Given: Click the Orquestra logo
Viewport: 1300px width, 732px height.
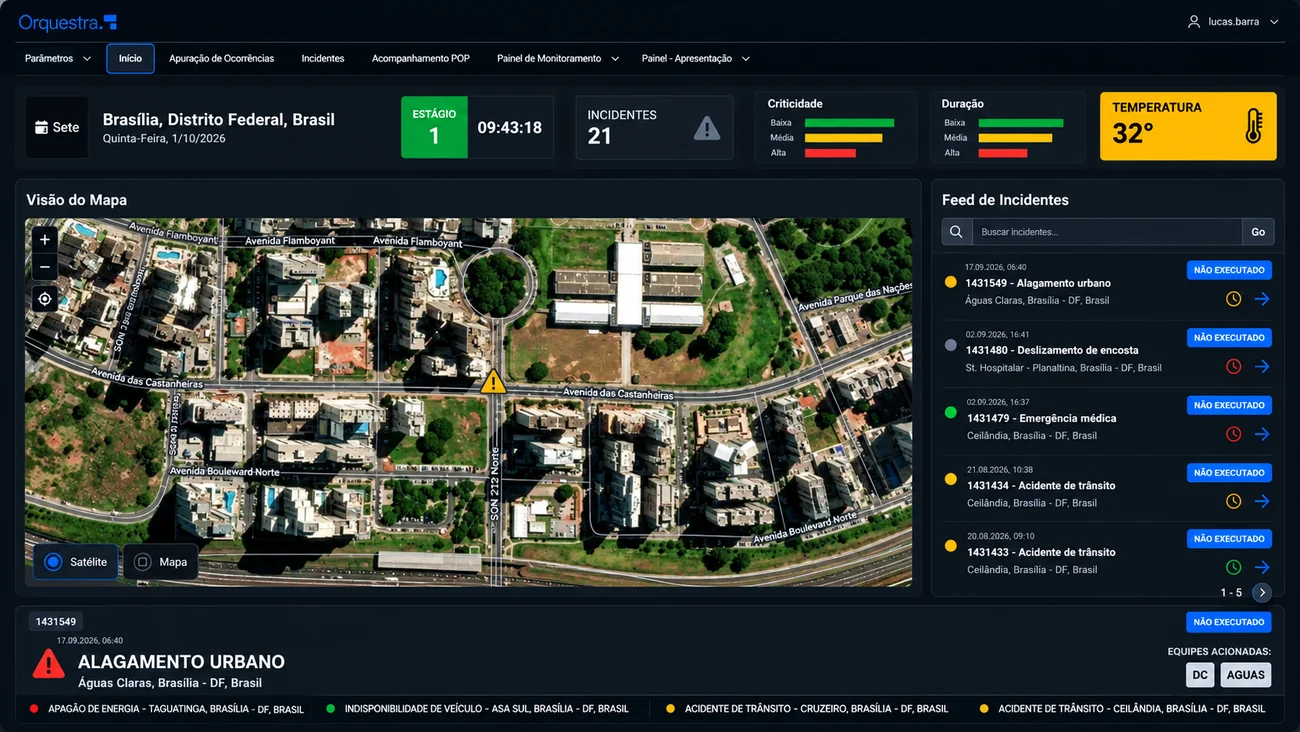Looking at the screenshot, I should (x=68, y=22).
